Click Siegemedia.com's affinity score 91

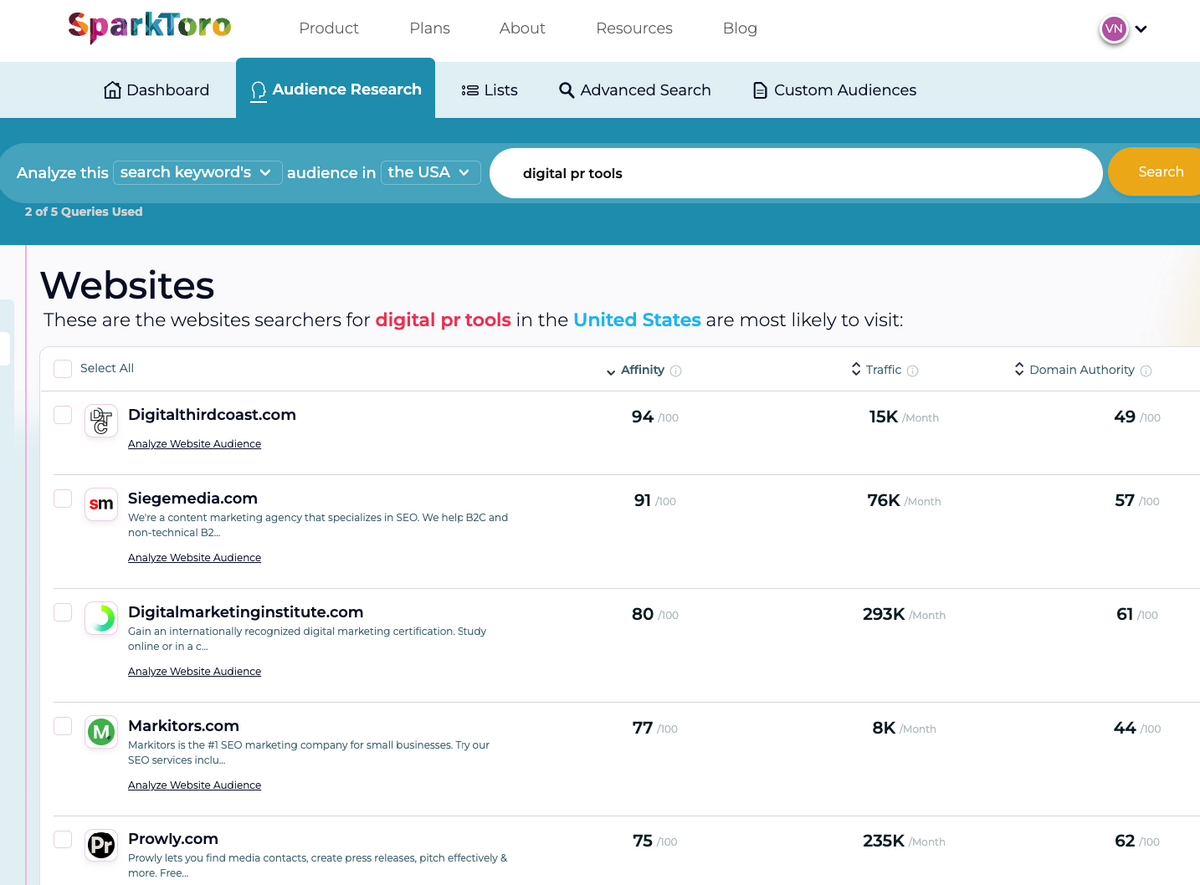[x=643, y=500]
